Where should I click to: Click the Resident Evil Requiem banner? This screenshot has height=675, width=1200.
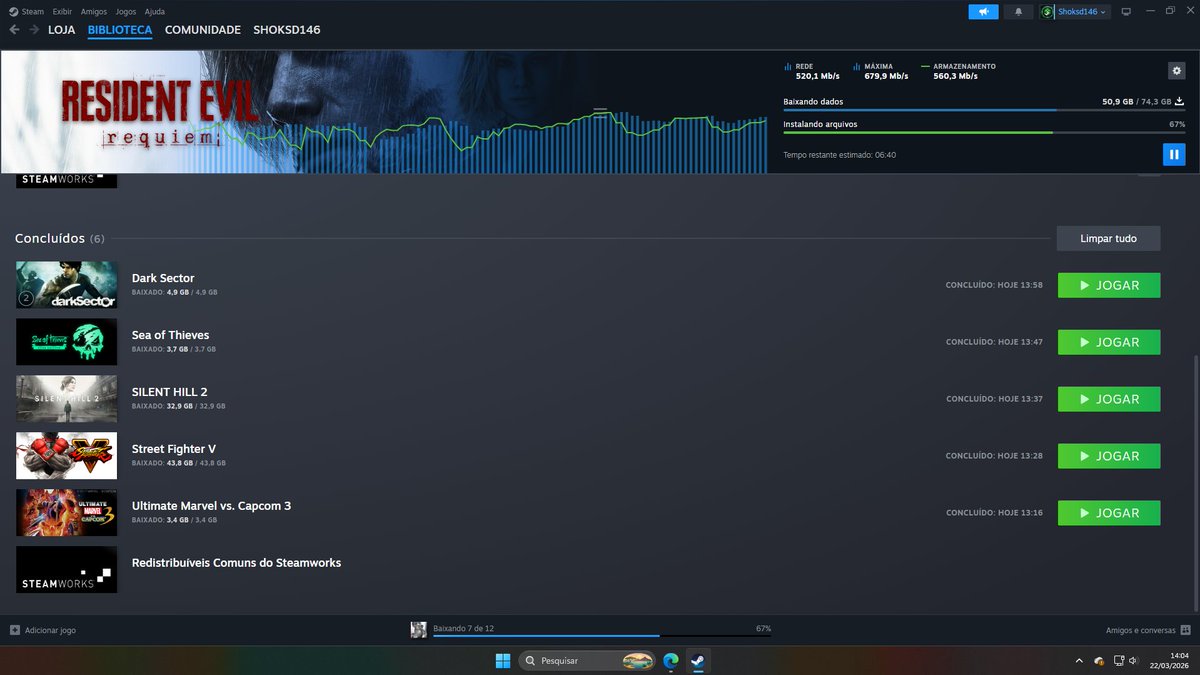383,112
